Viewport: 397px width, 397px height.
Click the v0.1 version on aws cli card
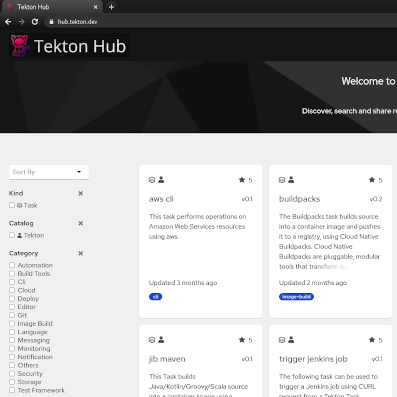pos(247,199)
